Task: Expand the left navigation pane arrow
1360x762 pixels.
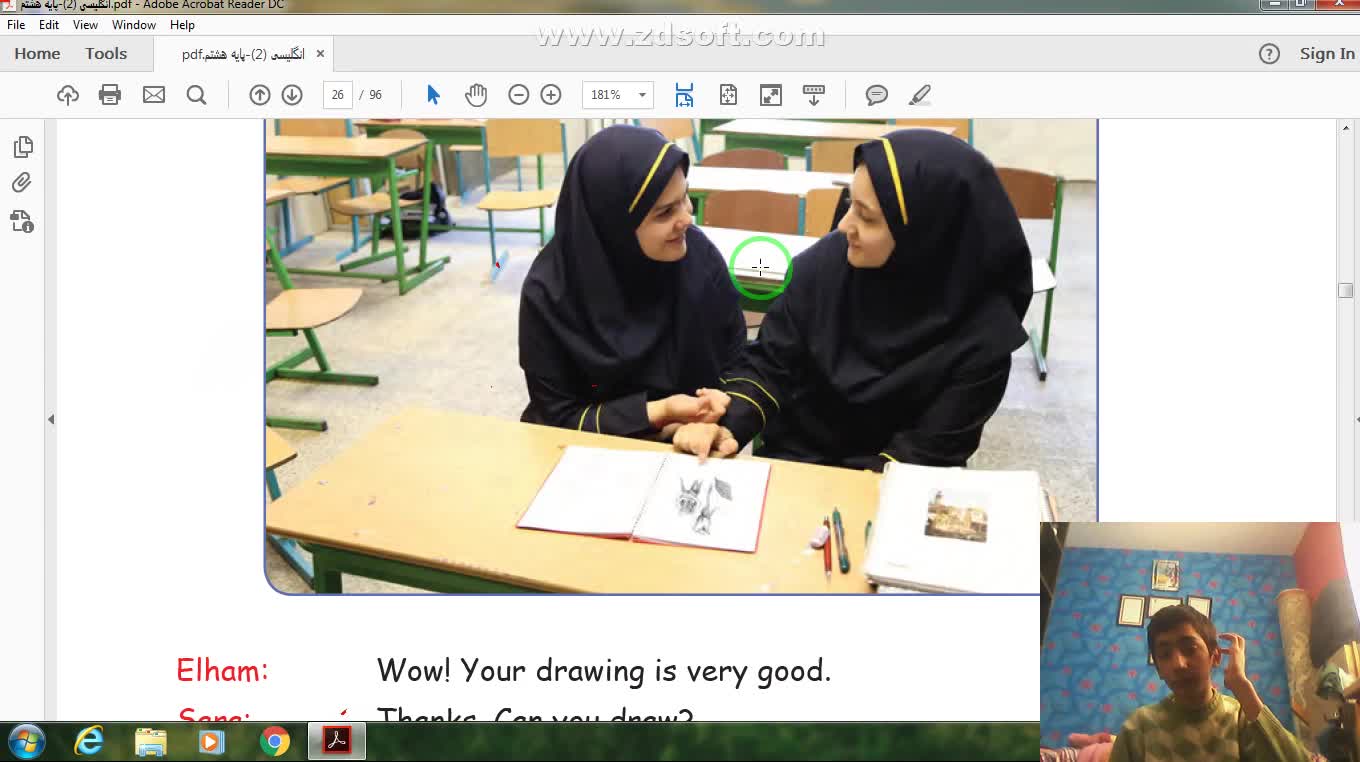Action: point(51,420)
